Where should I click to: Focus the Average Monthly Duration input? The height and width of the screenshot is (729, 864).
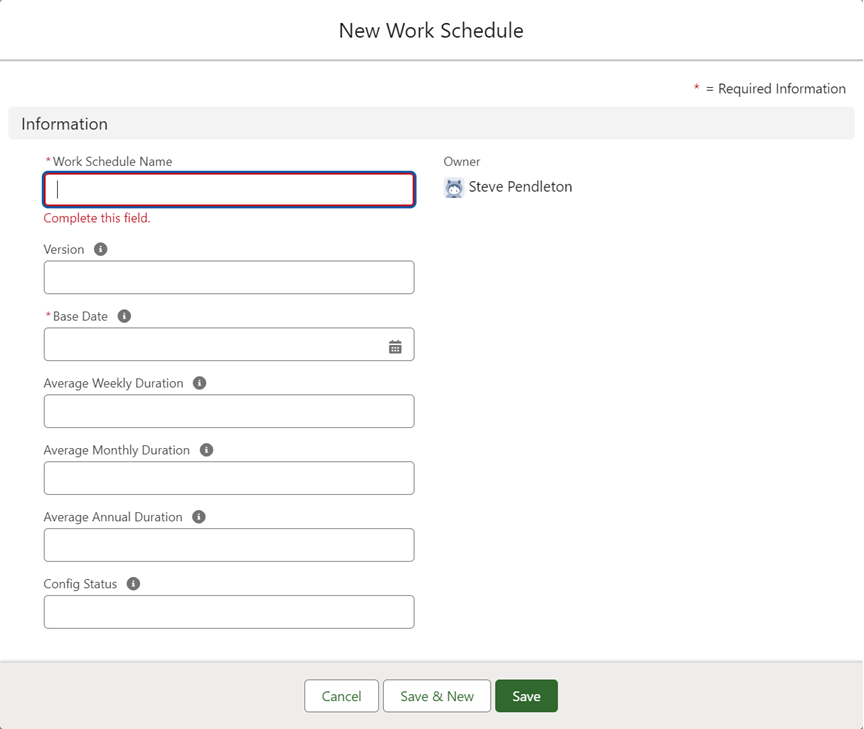pos(229,478)
